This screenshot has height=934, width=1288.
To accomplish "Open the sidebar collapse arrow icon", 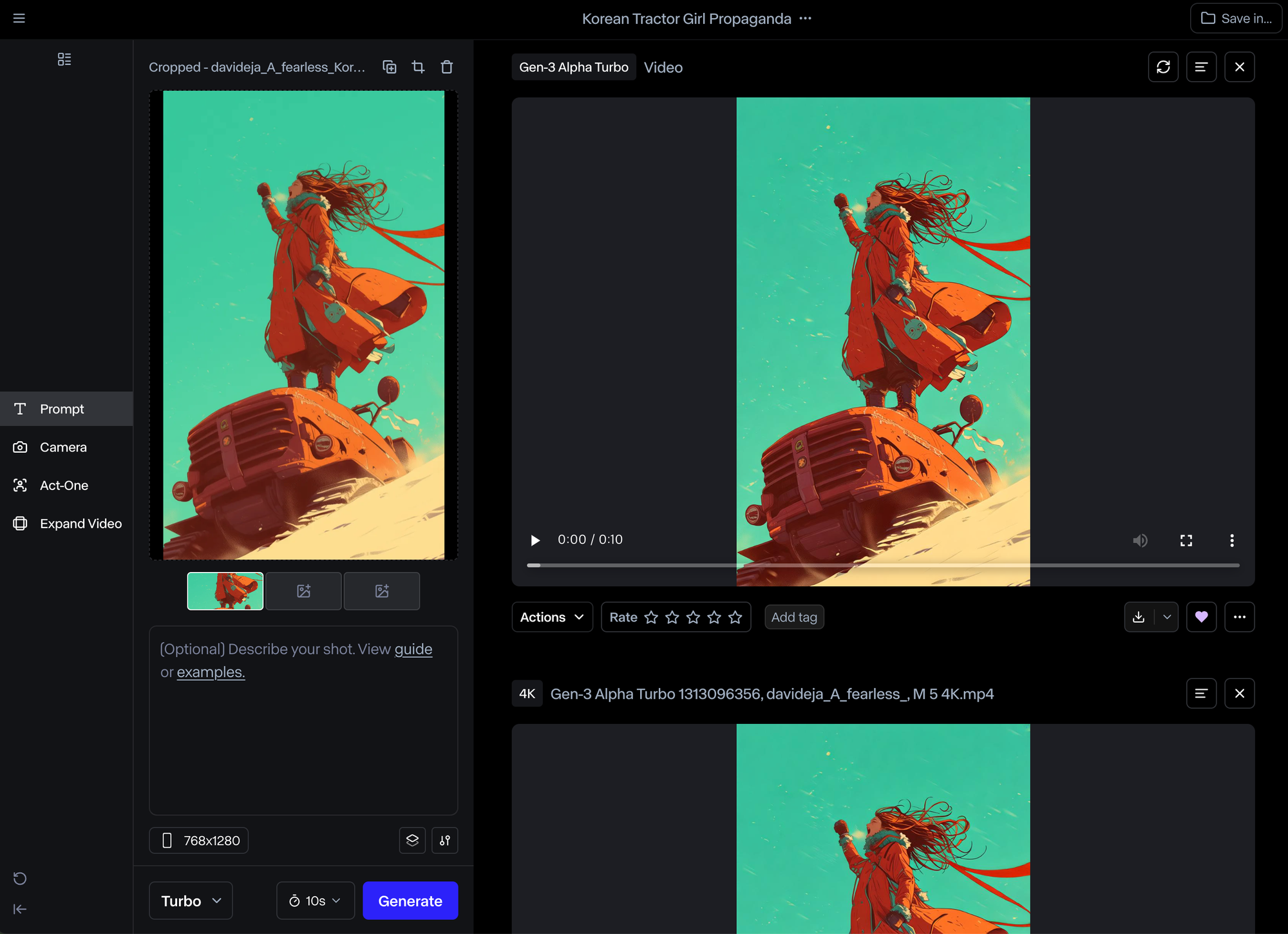I will 20,909.
